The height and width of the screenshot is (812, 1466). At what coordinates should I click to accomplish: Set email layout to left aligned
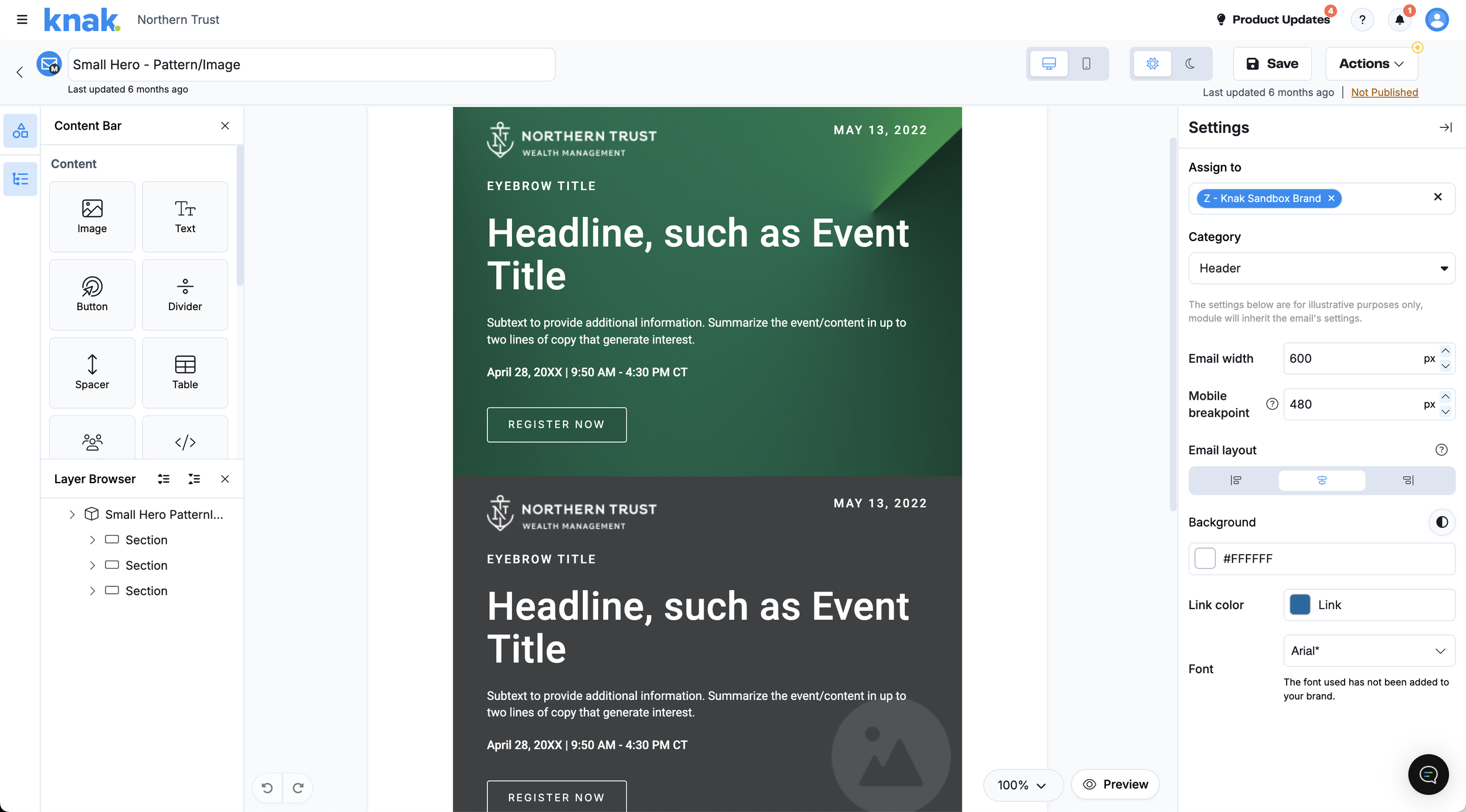pos(1236,480)
